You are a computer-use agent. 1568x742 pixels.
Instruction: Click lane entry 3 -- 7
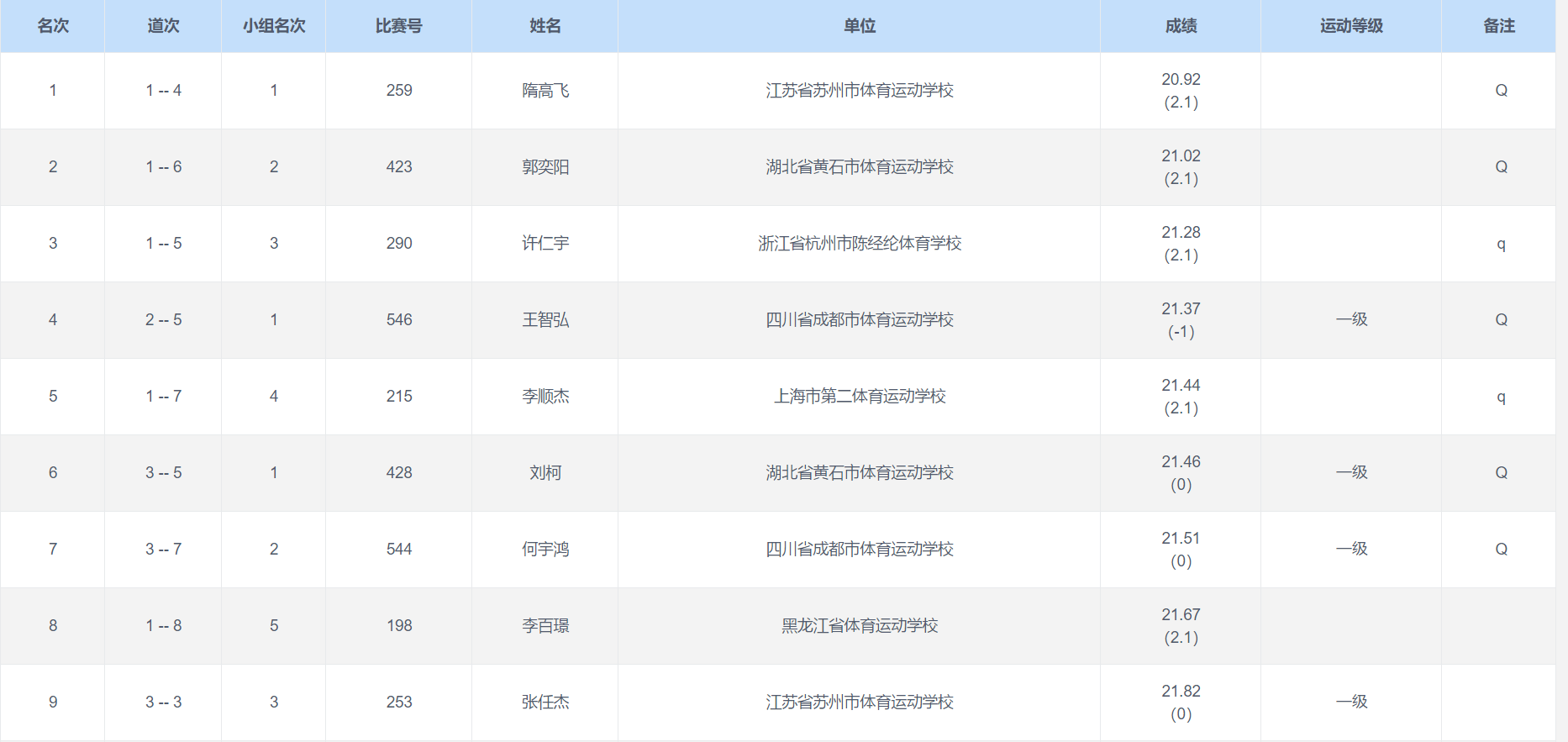(163, 550)
